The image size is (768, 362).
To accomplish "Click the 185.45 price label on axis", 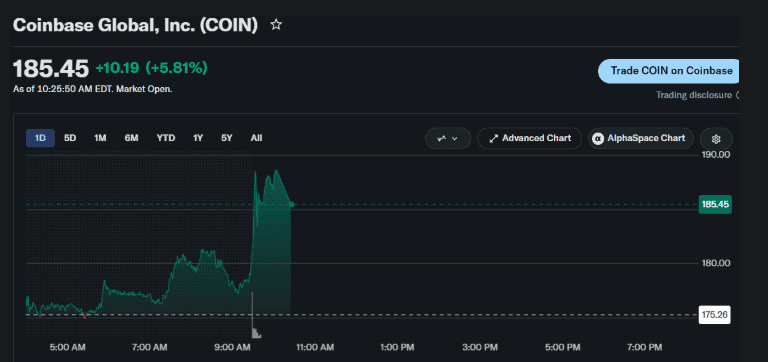I will tap(715, 204).
